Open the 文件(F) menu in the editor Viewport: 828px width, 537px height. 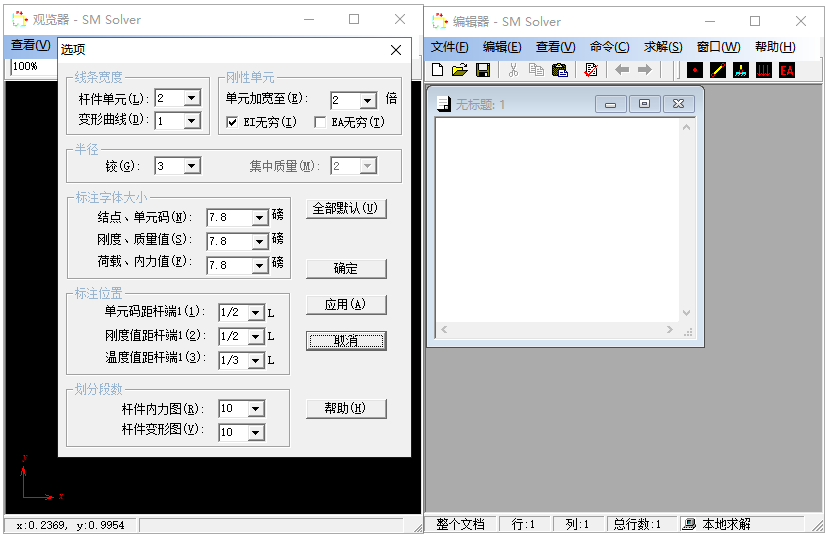click(449, 47)
